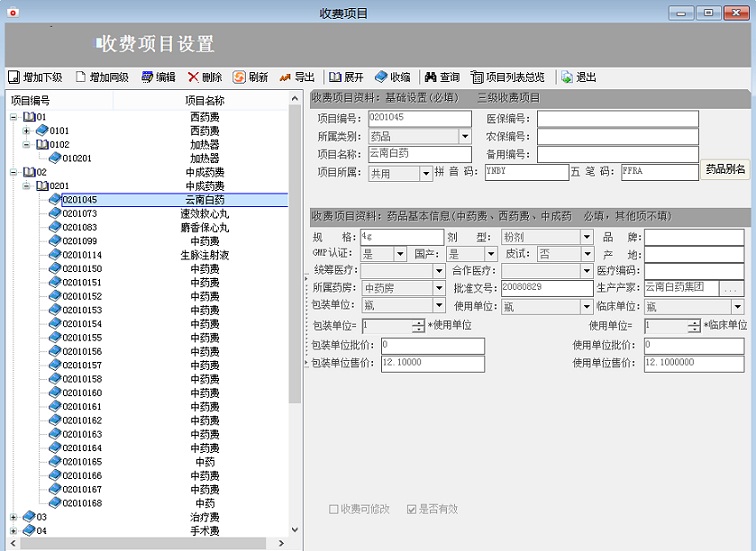Click the 项目编号 input field
Viewport: 756px width, 551px height.
click(419, 119)
